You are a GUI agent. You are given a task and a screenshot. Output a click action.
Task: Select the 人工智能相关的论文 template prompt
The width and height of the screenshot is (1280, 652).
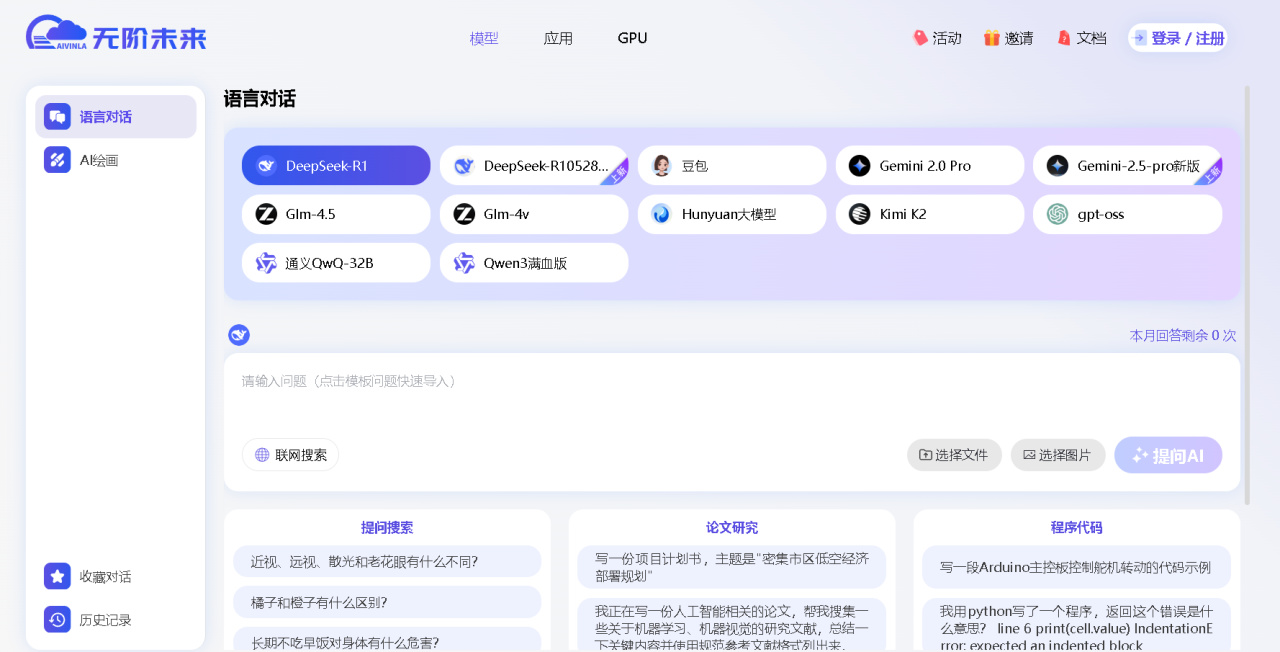point(732,625)
